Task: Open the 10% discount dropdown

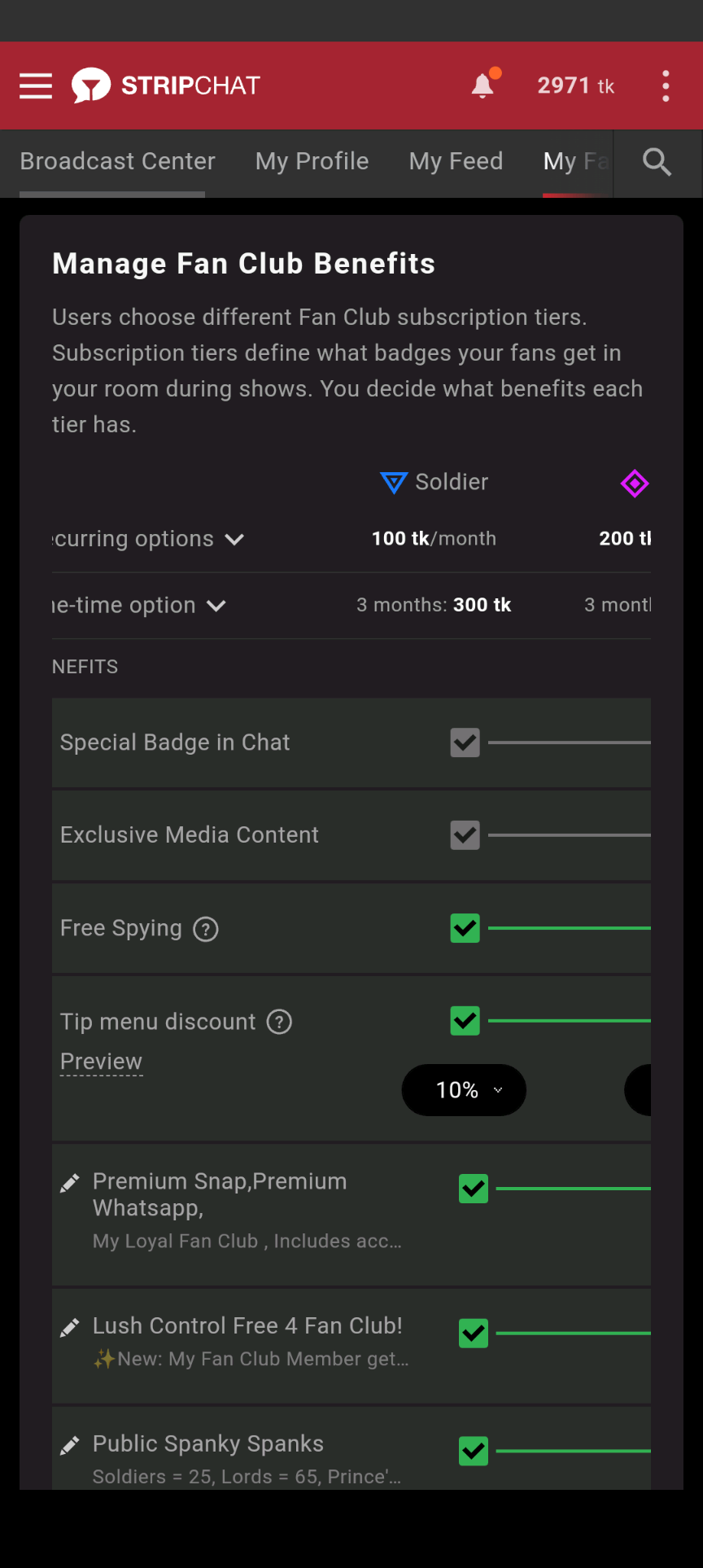Action: (464, 1090)
